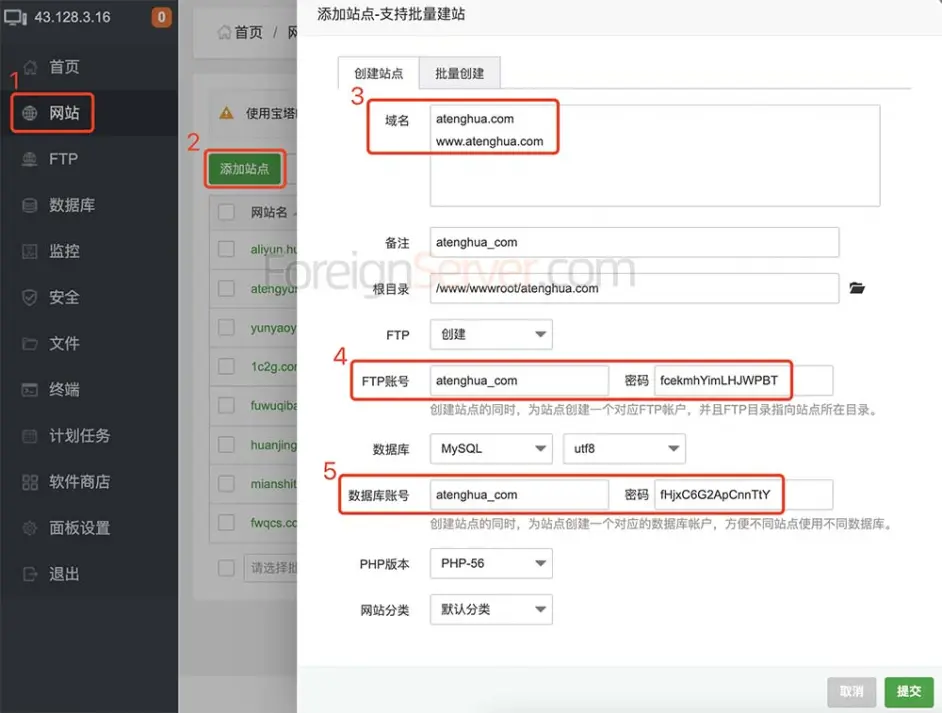The width and height of the screenshot is (942, 713).
Task: Click the FTP icon in sidebar
Action: [30, 159]
